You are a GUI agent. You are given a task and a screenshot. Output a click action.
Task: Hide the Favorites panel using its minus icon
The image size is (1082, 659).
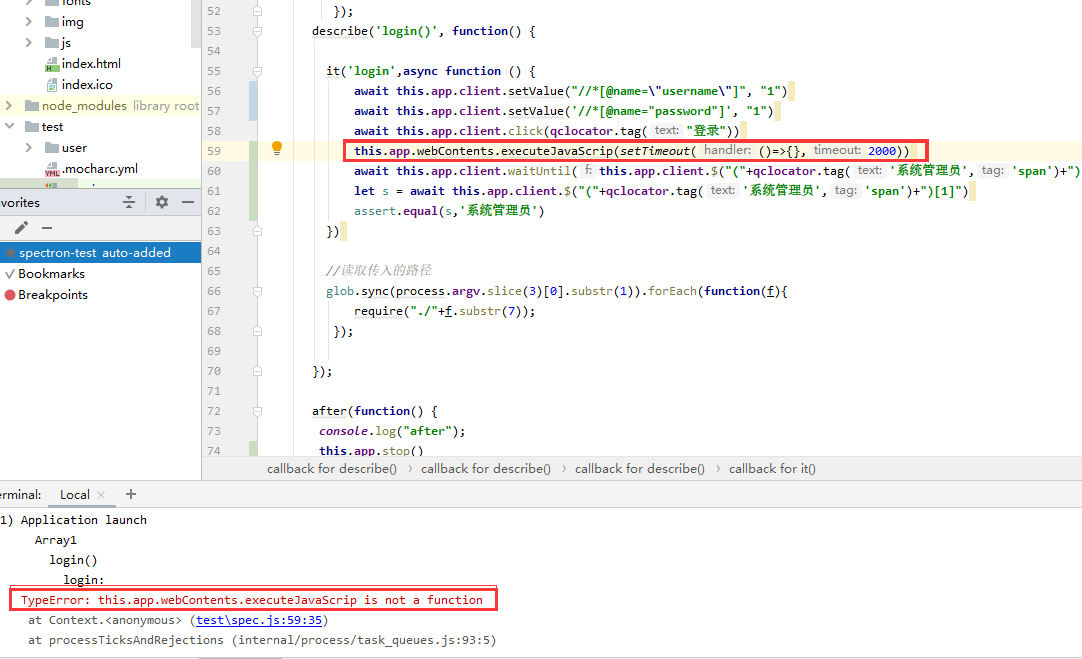click(x=187, y=202)
